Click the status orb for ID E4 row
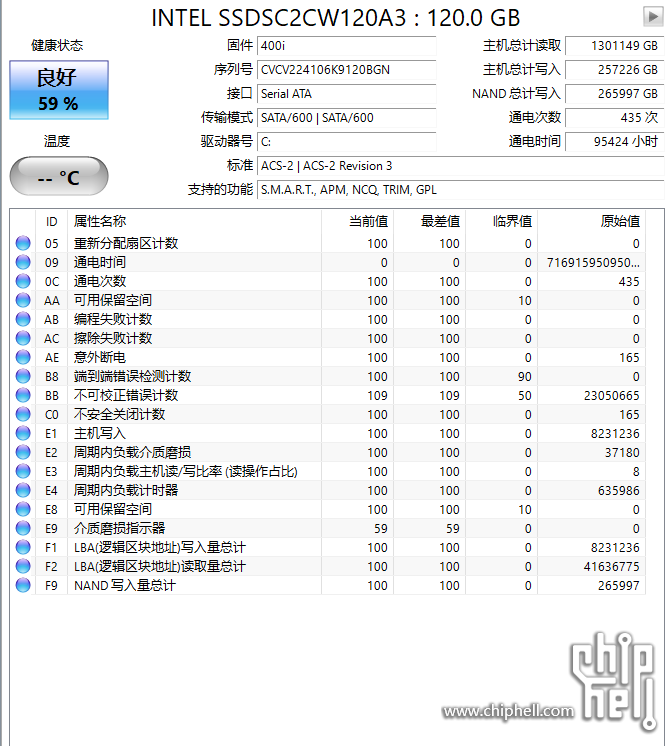The width and height of the screenshot is (670, 746). tap(23, 490)
